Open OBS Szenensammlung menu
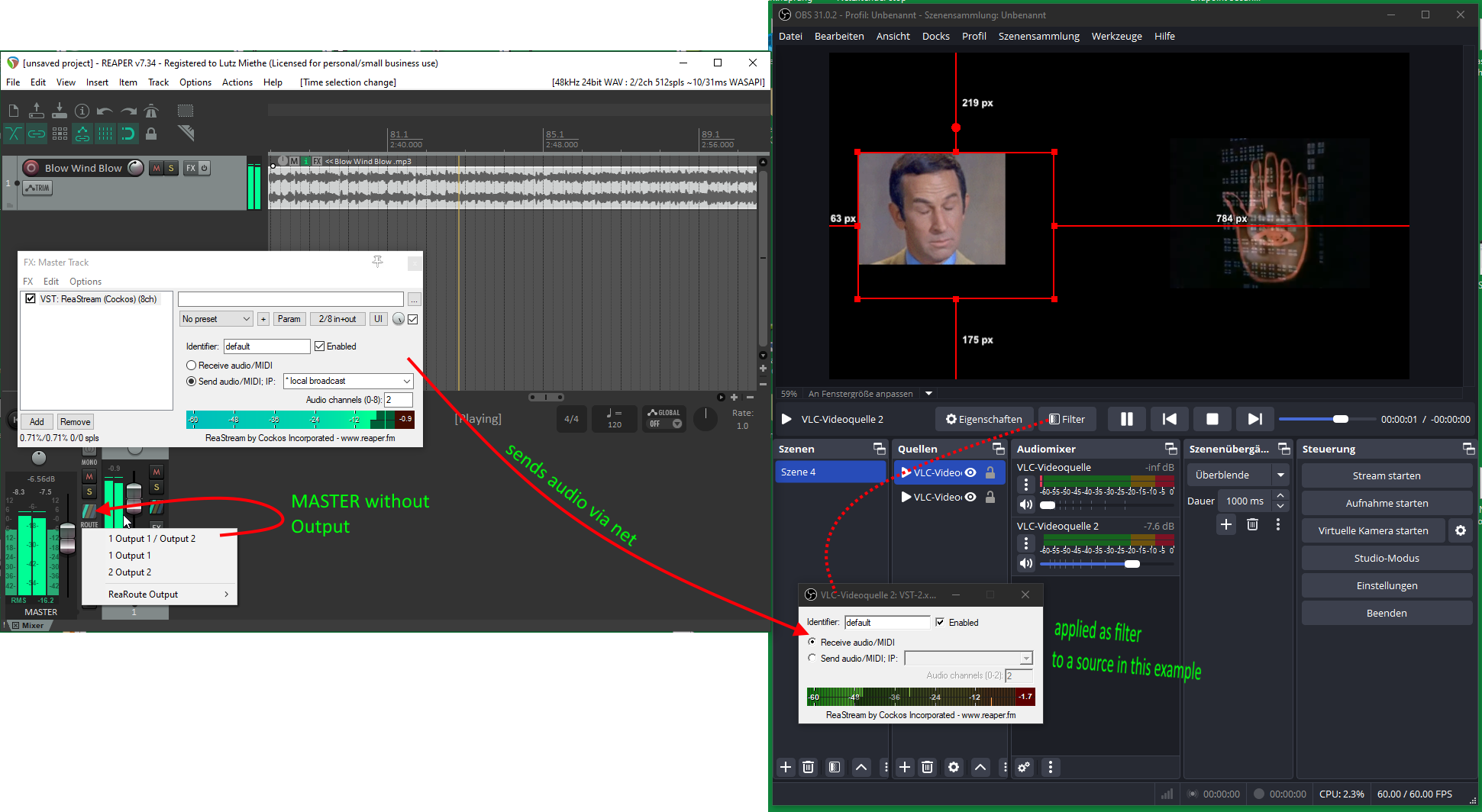 click(x=1038, y=36)
